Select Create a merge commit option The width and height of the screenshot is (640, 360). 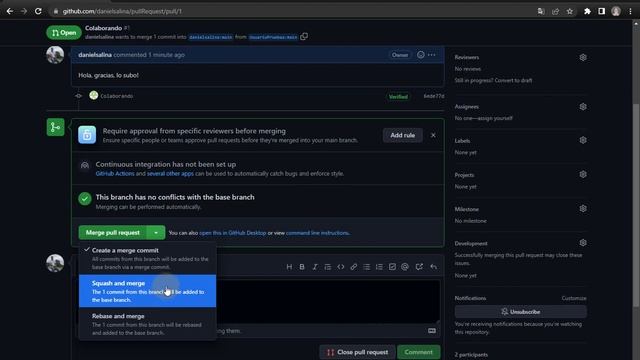tap(147, 258)
